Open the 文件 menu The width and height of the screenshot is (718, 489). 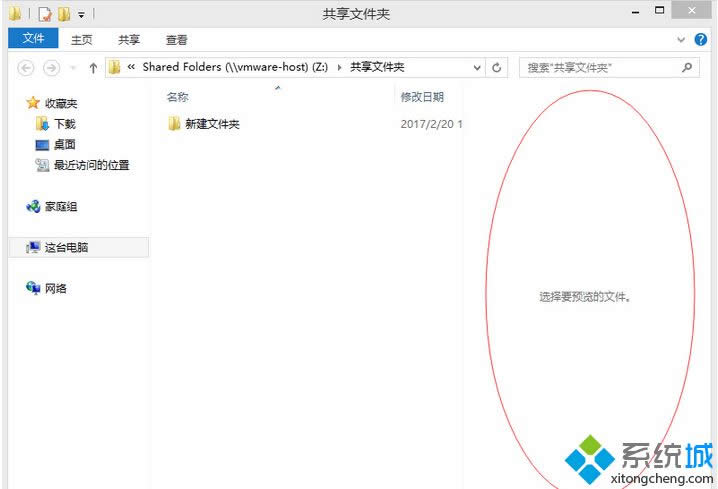coord(33,39)
